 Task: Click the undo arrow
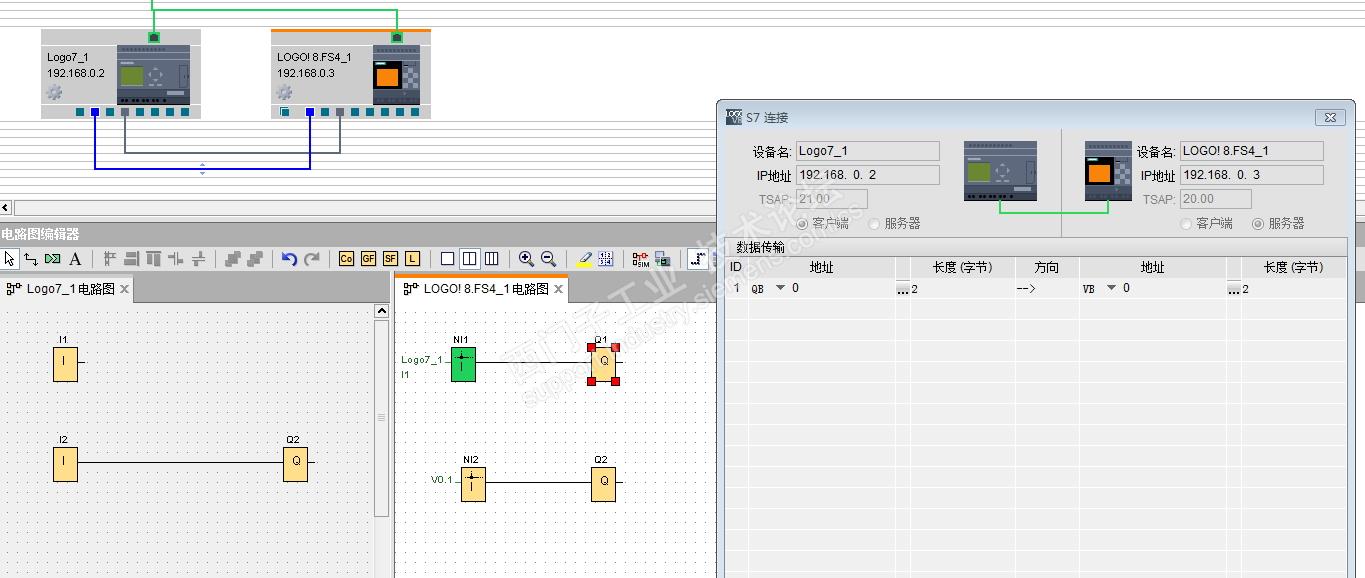(289, 259)
